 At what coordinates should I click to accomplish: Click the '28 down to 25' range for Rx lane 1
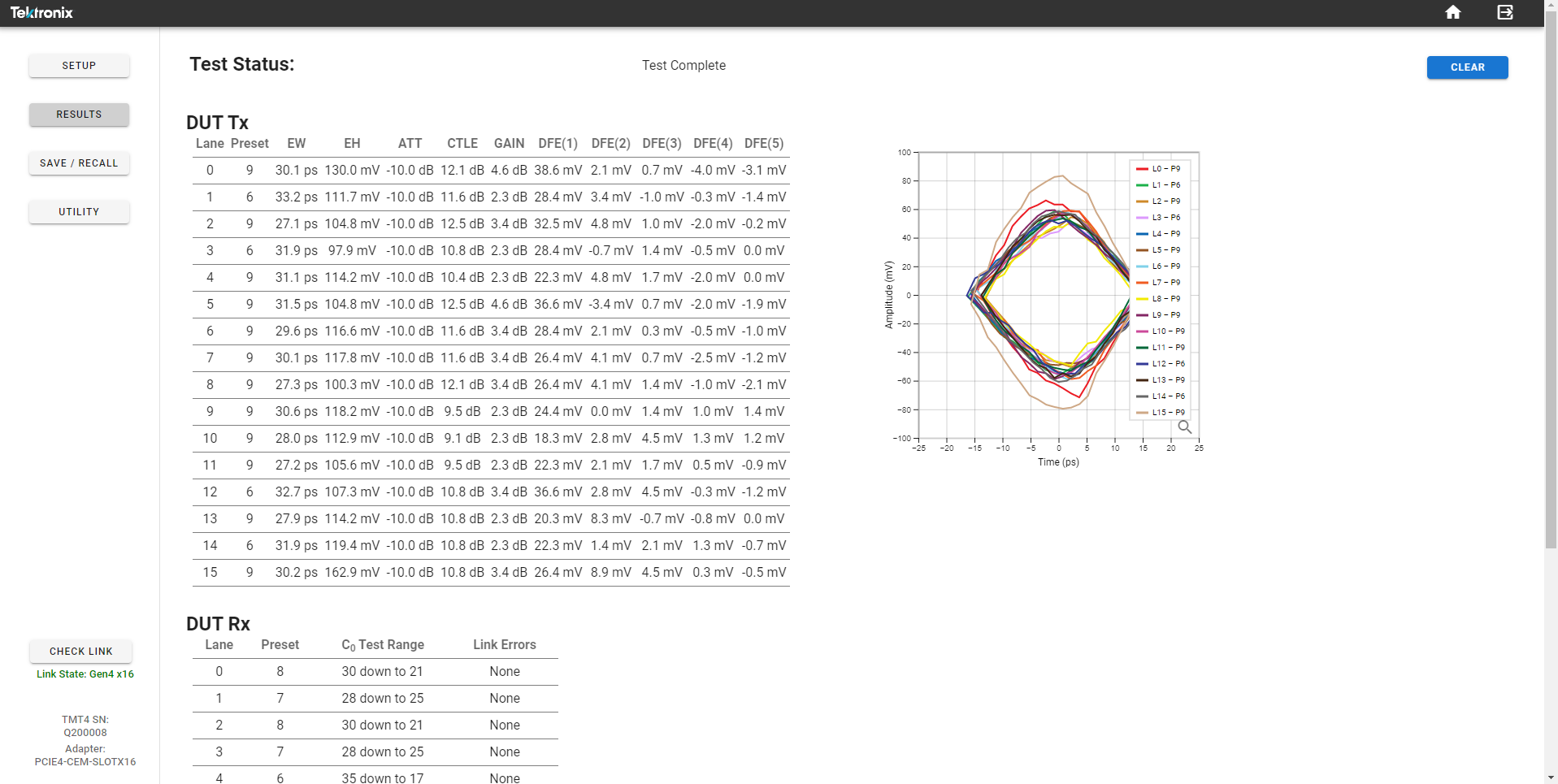click(x=382, y=699)
